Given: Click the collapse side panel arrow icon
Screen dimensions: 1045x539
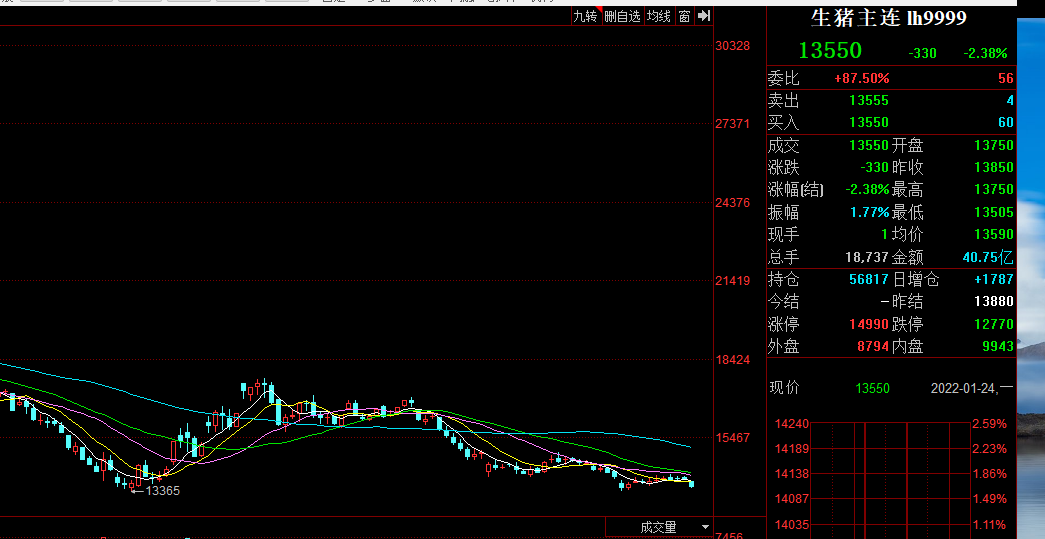Looking at the screenshot, I should click(x=704, y=16).
